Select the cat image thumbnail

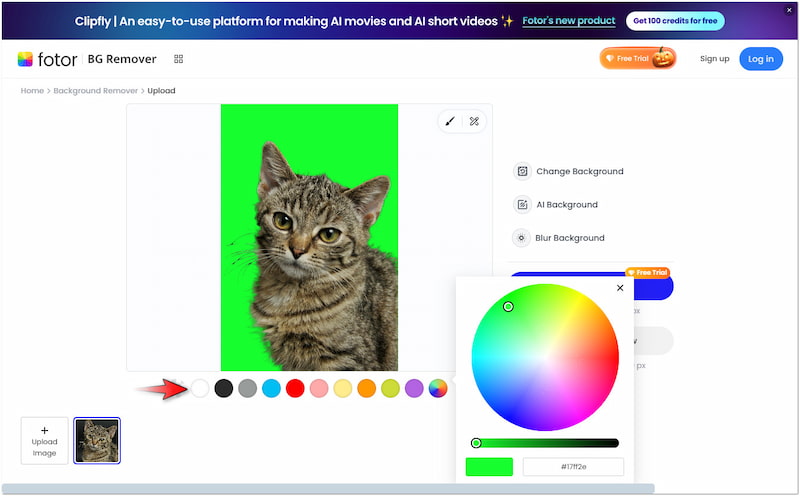click(x=97, y=440)
